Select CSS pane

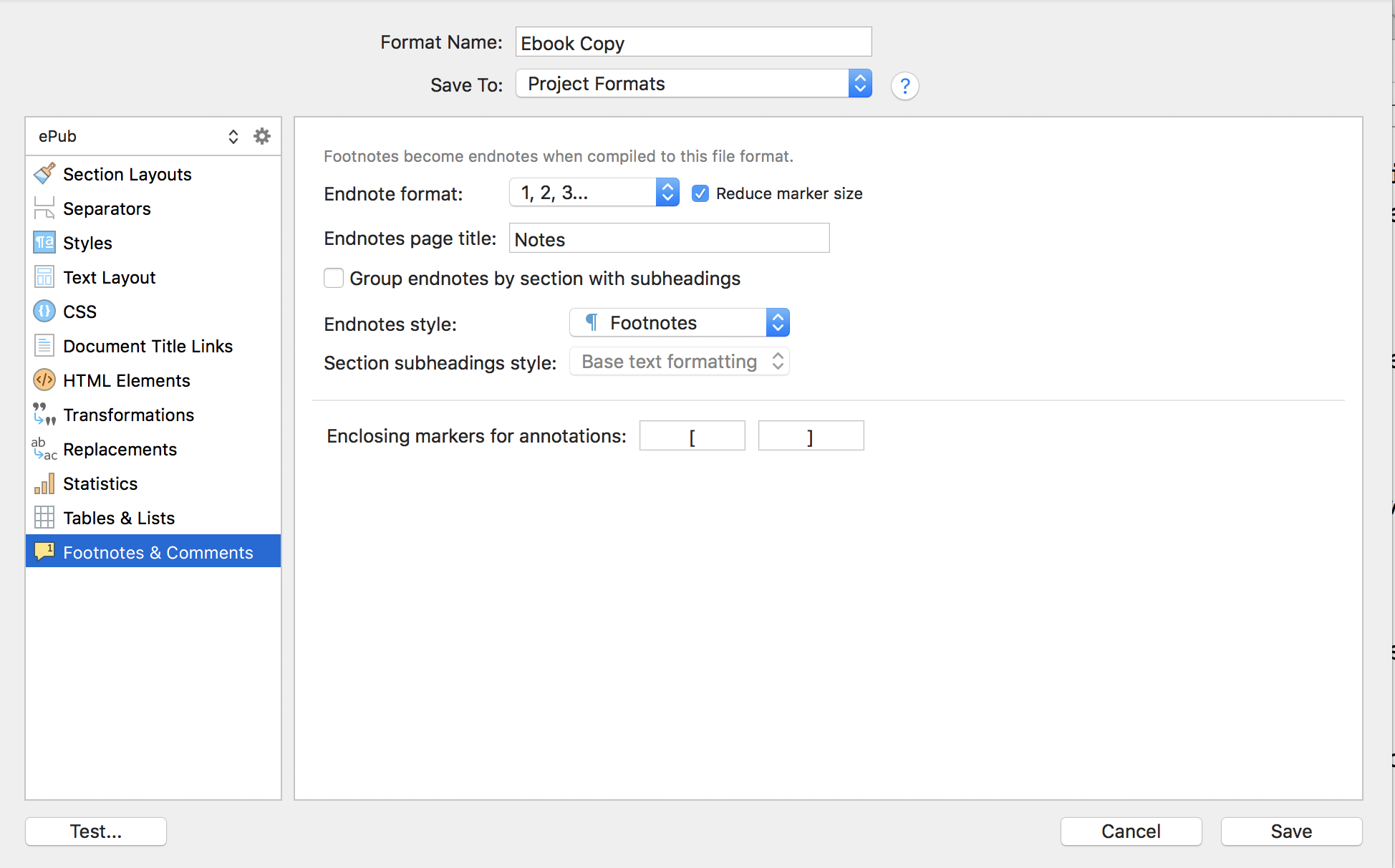153,311
